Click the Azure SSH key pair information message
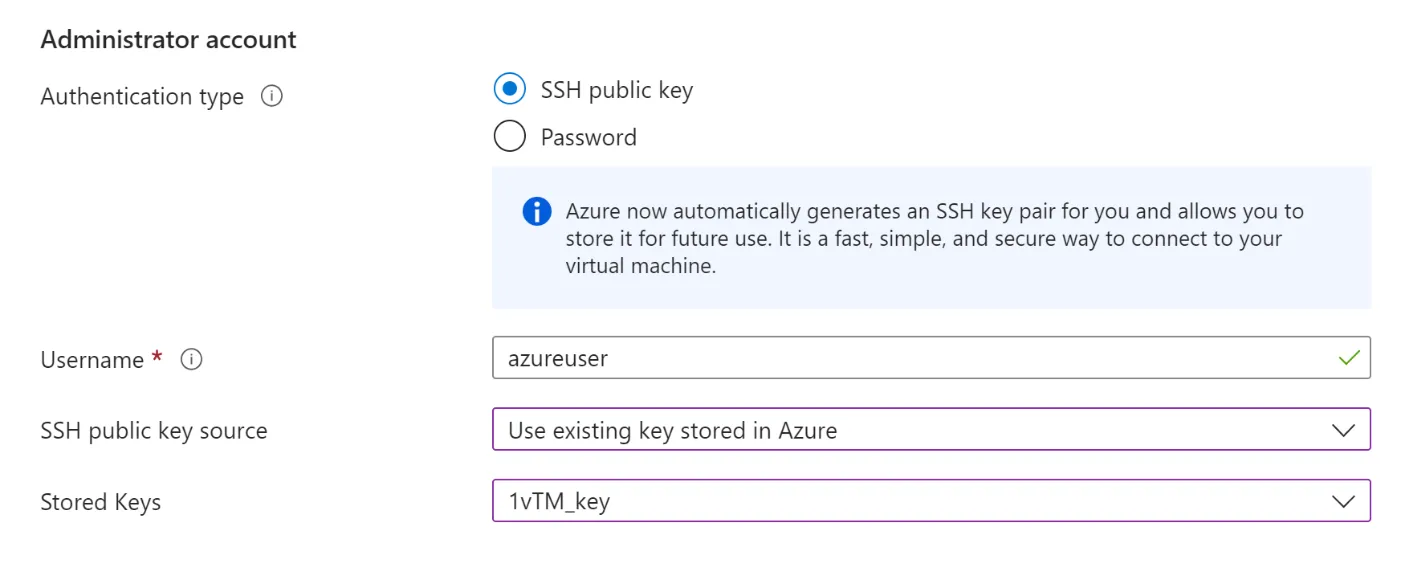Screen dimensions: 1401x580 click(x=934, y=239)
